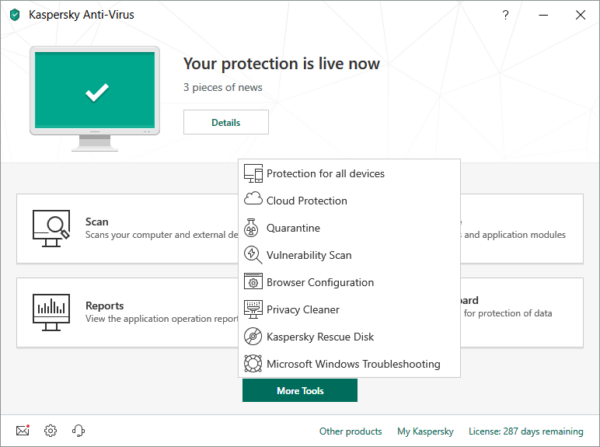Open the notifications envelope icon

pyautogui.click(x=23, y=431)
